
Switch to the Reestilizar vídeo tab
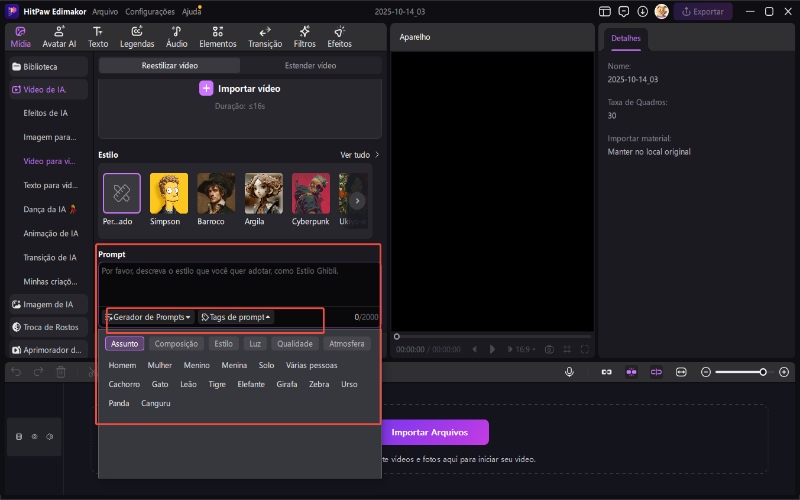point(169,65)
